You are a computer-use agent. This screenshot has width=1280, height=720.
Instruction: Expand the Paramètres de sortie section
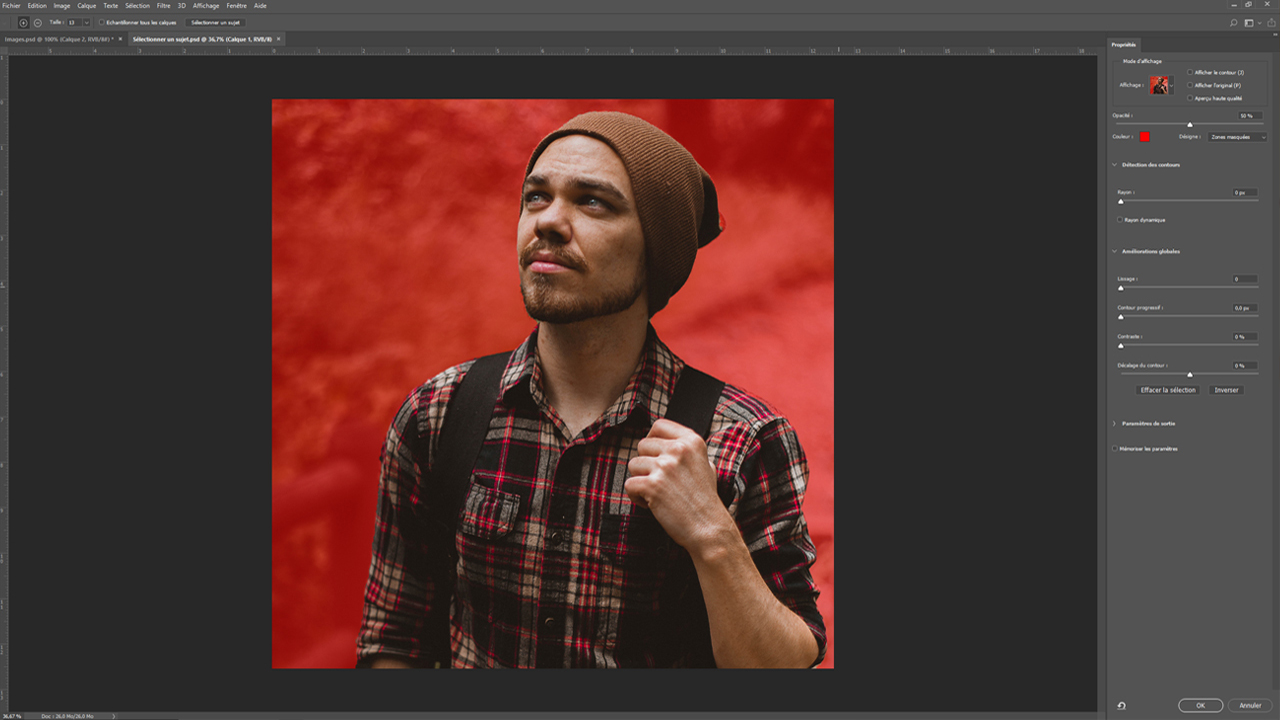1115,424
